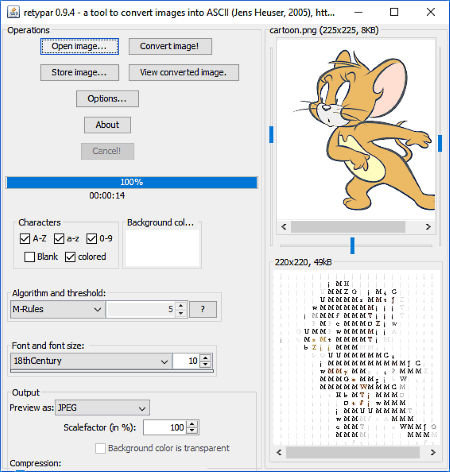Enable the Blank character checkbox
The height and width of the screenshot is (472, 450).
(29, 257)
